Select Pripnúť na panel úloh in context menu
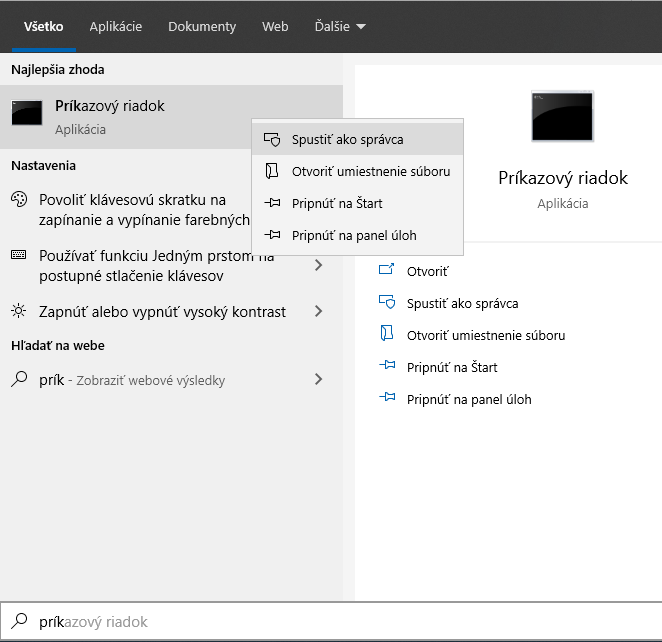Screen dimensions: 662x642 pyautogui.click(x=354, y=235)
